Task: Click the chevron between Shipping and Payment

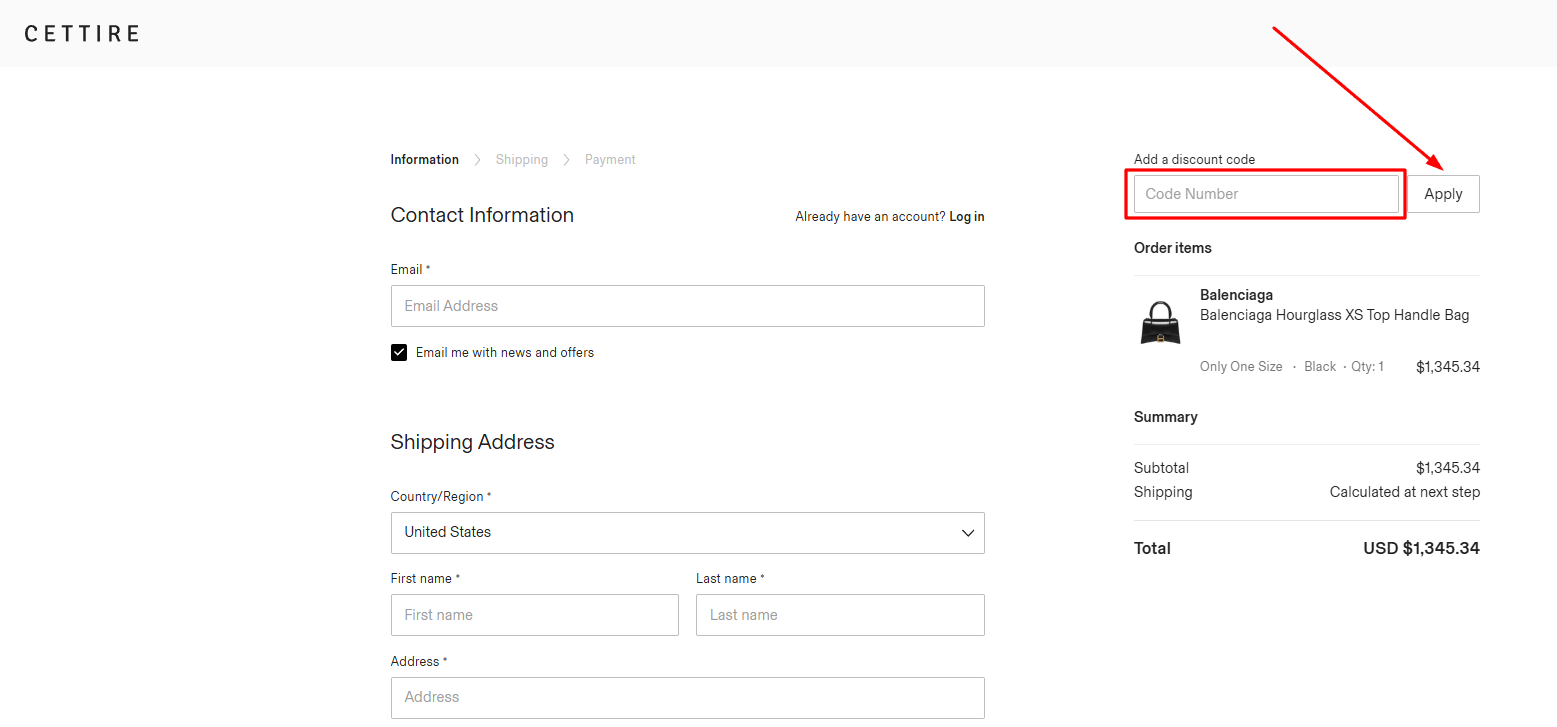Action: pyautogui.click(x=566, y=159)
